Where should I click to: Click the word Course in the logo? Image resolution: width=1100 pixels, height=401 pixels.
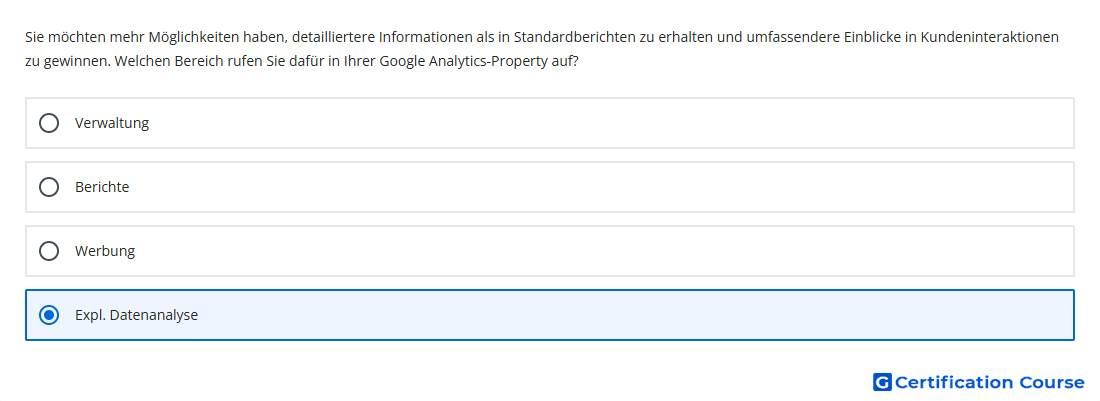click(1051, 382)
